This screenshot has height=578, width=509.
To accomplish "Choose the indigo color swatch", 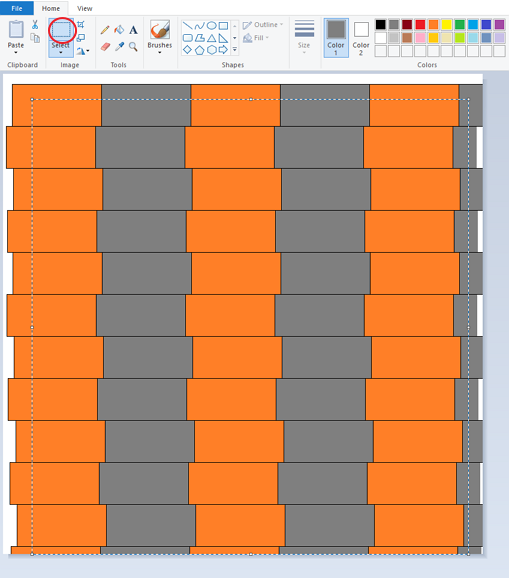I will pyautogui.click(x=486, y=25).
